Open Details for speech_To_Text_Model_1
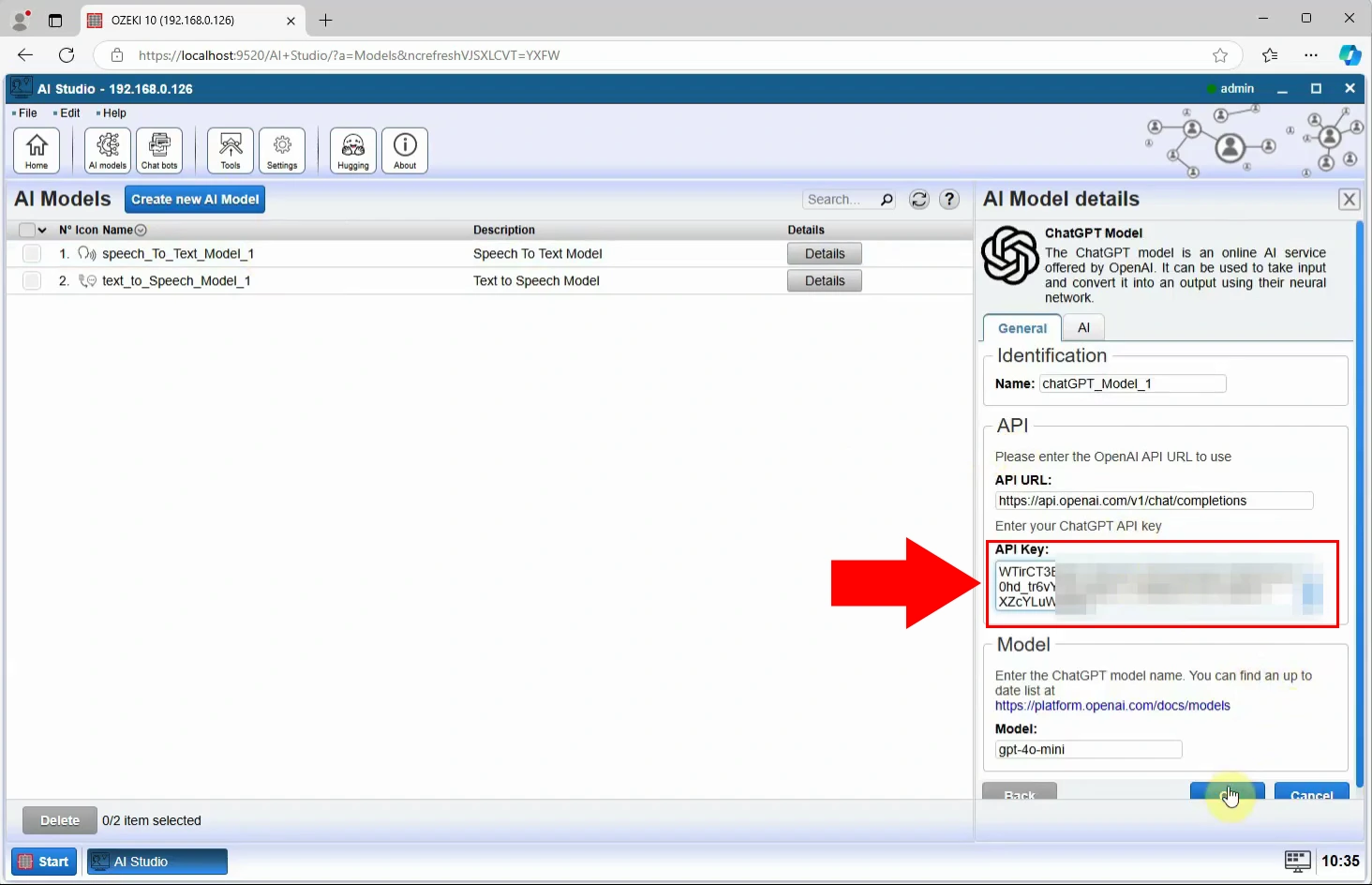The height and width of the screenshot is (885, 1372). pos(825,253)
